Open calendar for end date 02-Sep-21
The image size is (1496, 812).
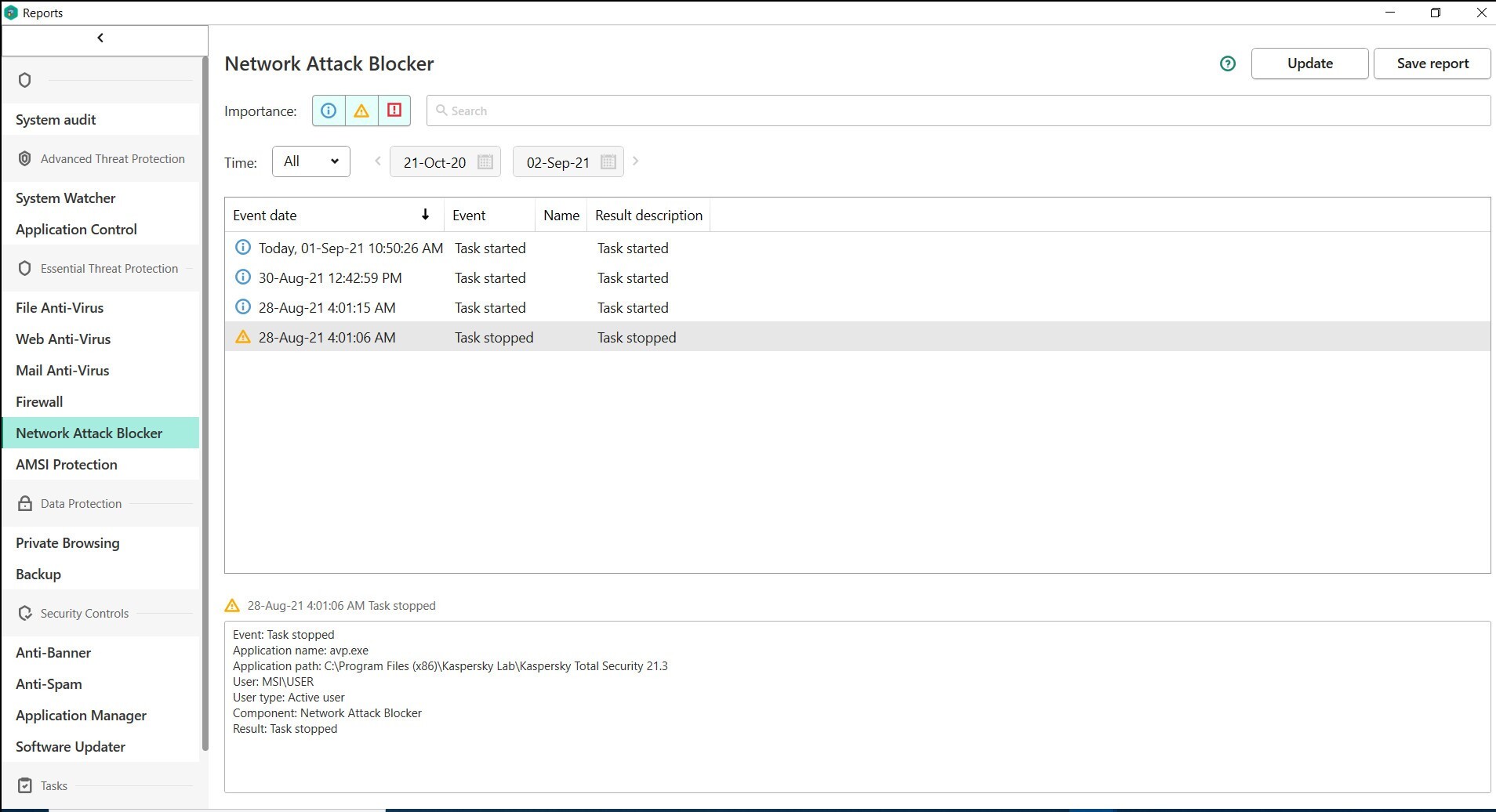[608, 161]
